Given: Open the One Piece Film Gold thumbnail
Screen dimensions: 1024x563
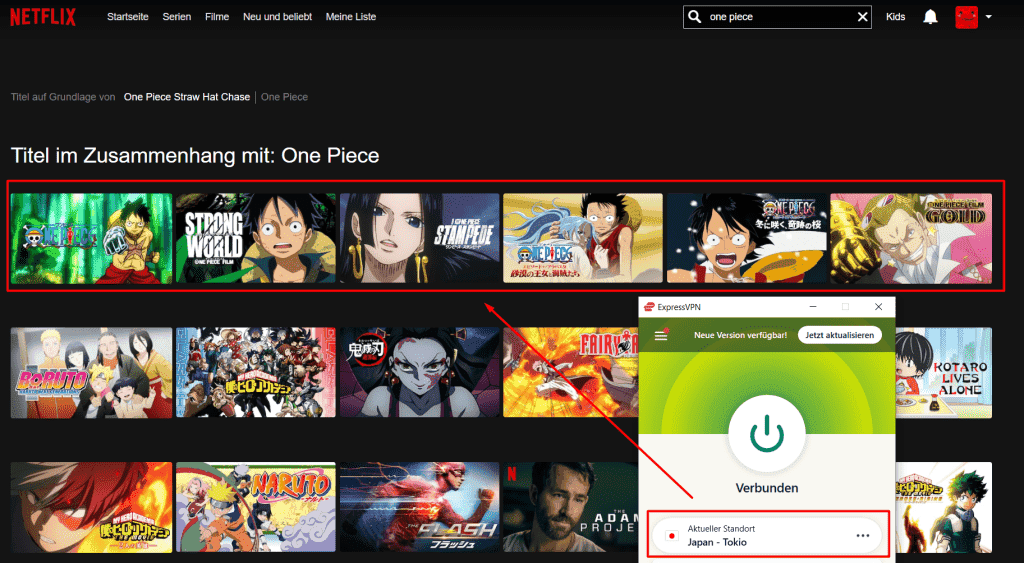Looking at the screenshot, I should coord(911,238).
